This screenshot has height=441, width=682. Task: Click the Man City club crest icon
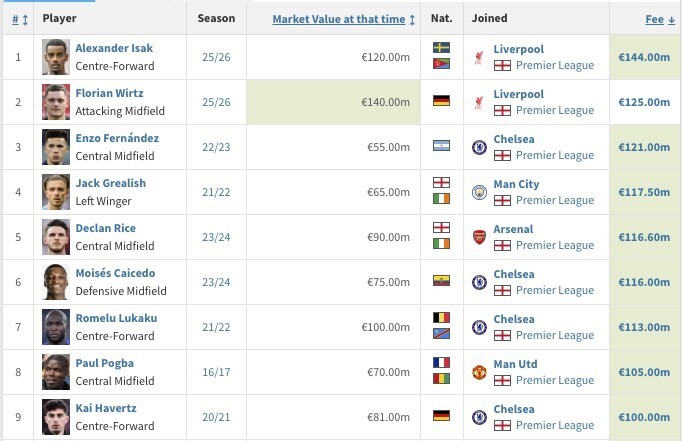click(x=479, y=192)
